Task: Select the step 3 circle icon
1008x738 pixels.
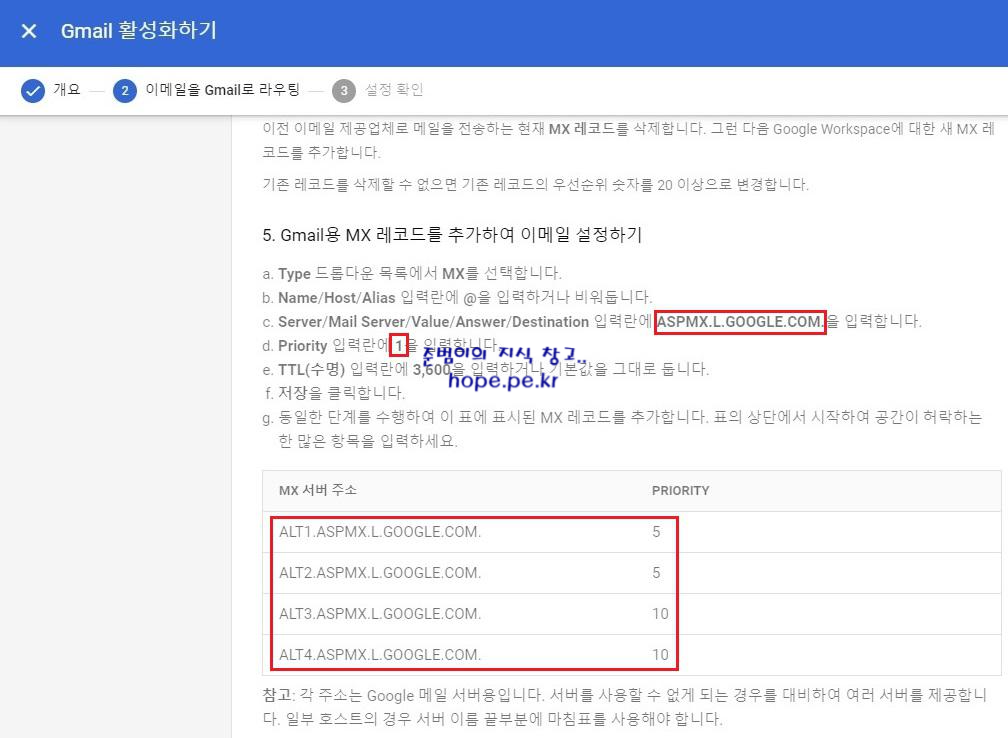Action: coord(344,91)
